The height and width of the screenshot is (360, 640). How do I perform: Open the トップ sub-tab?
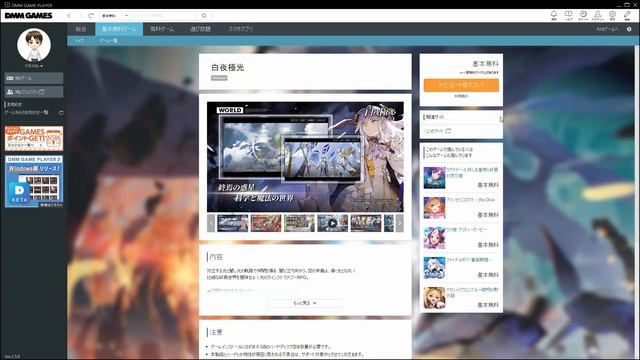pyautogui.click(x=80, y=41)
